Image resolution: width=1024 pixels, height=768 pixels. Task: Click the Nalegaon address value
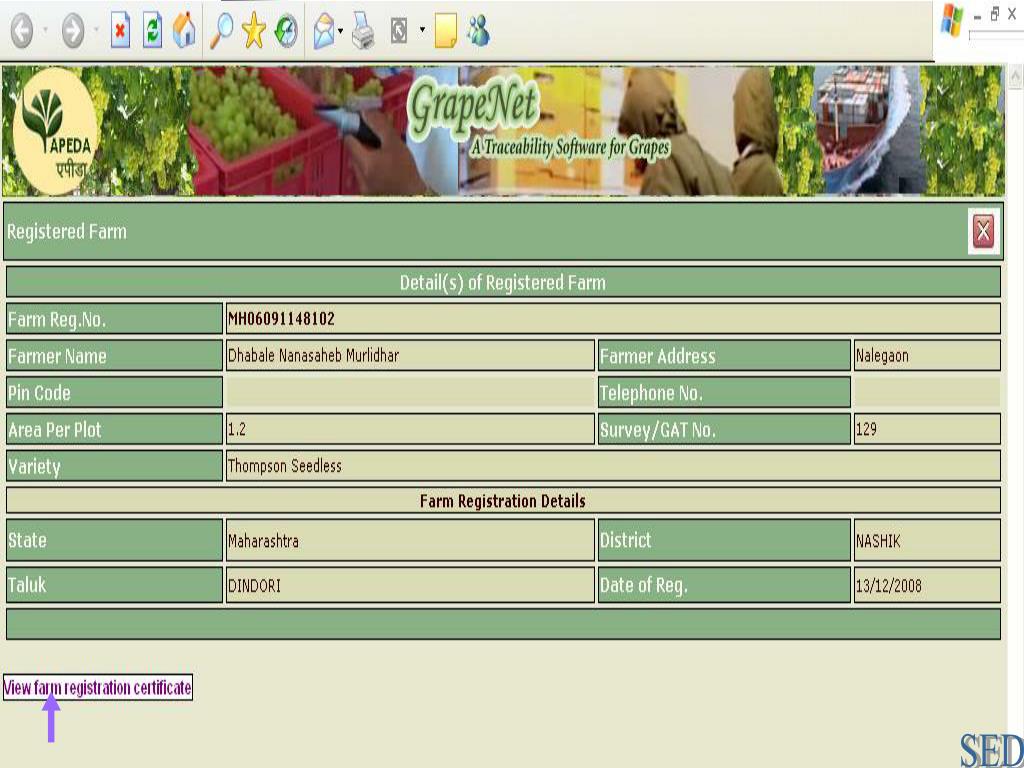[882, 356]
